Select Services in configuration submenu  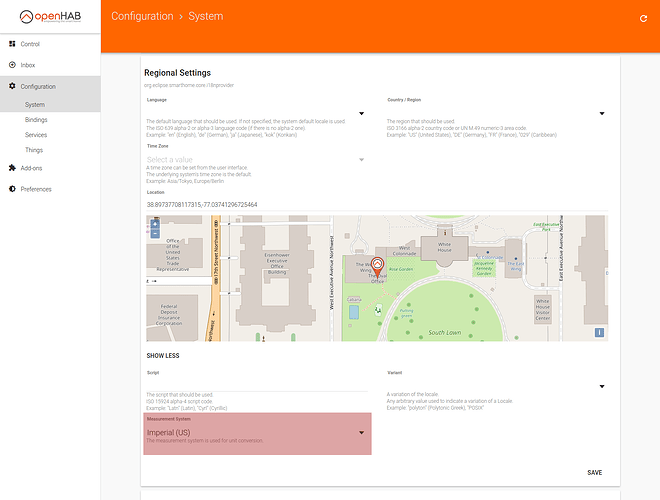36,134
